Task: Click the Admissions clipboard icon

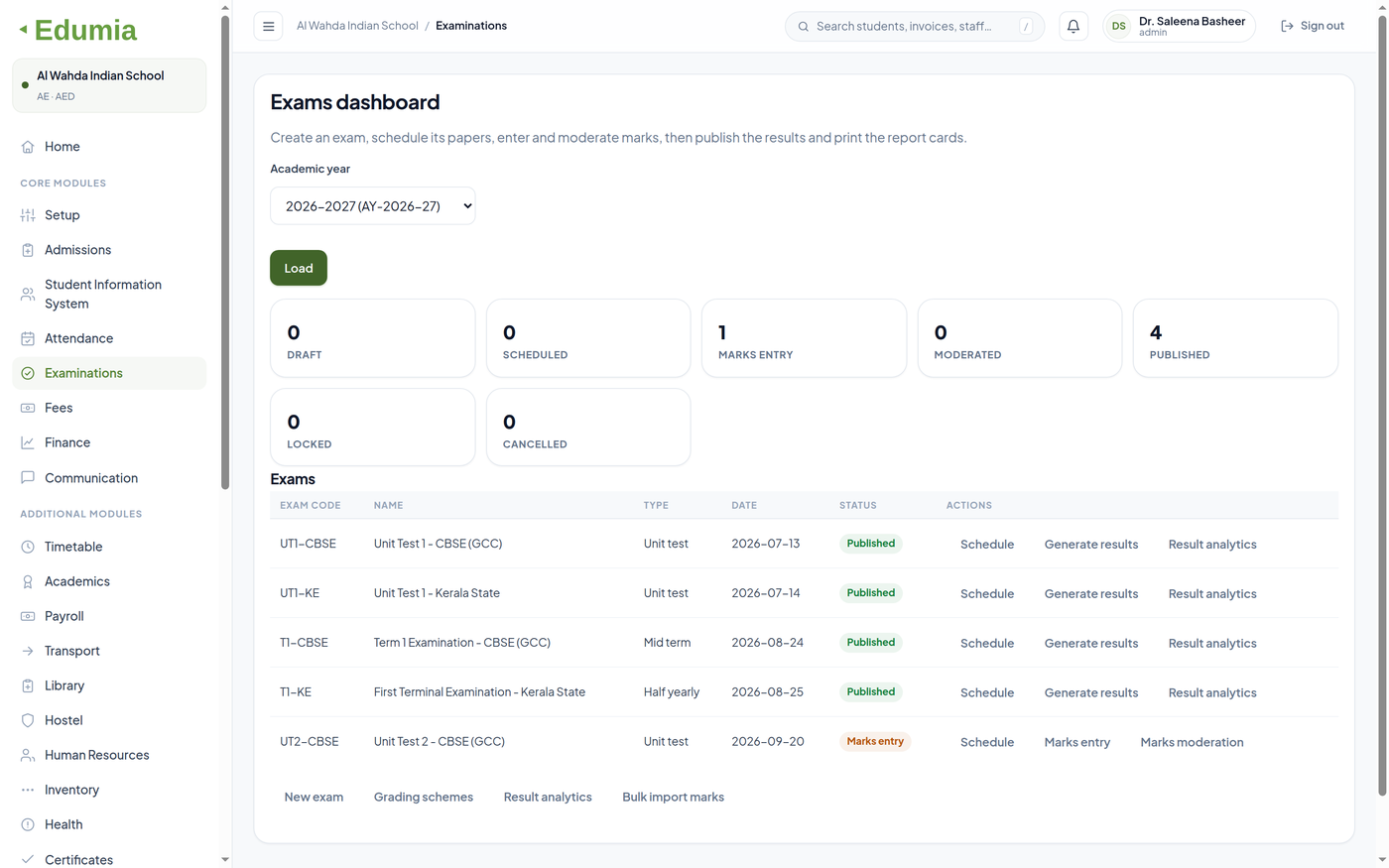Action: (x=28, y=250)
